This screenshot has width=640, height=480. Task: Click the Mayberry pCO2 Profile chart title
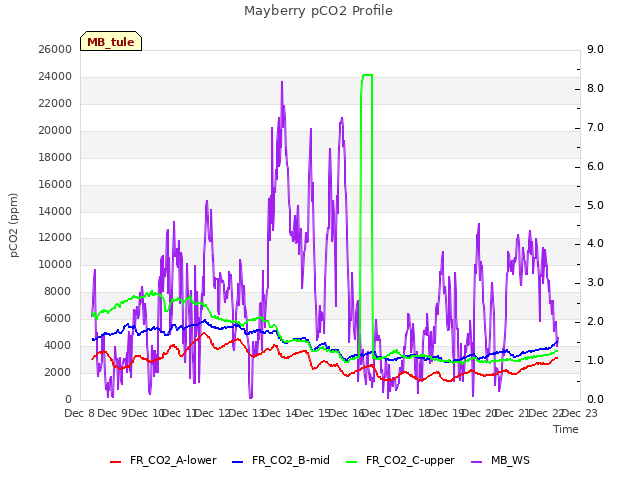tap(318, 11)
